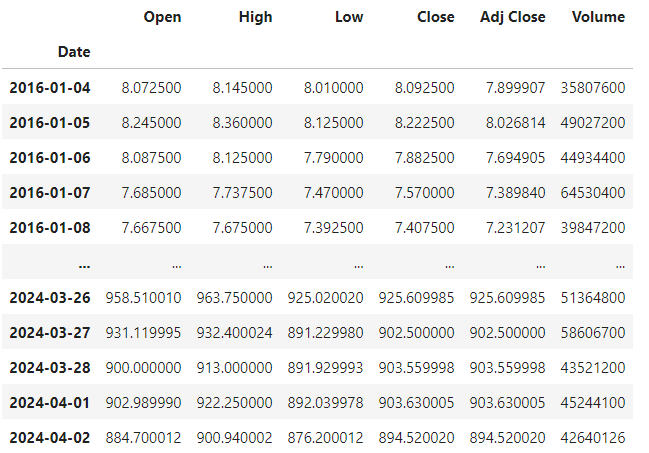Click the 2024-04-02 row index
This screenshot has width=649, height=453.
click(50, 438)
